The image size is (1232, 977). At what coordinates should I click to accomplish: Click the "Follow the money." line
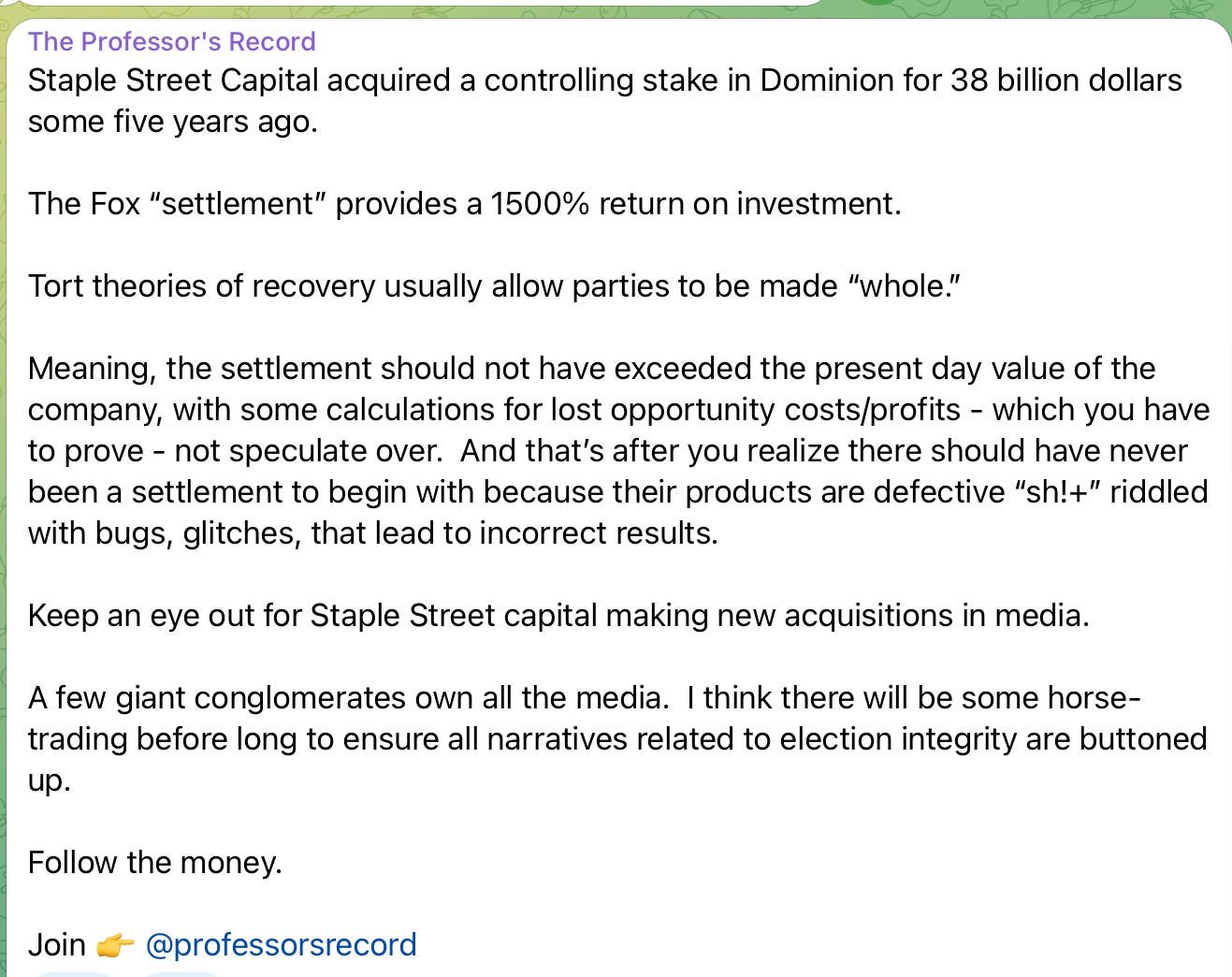coord(154,862)
